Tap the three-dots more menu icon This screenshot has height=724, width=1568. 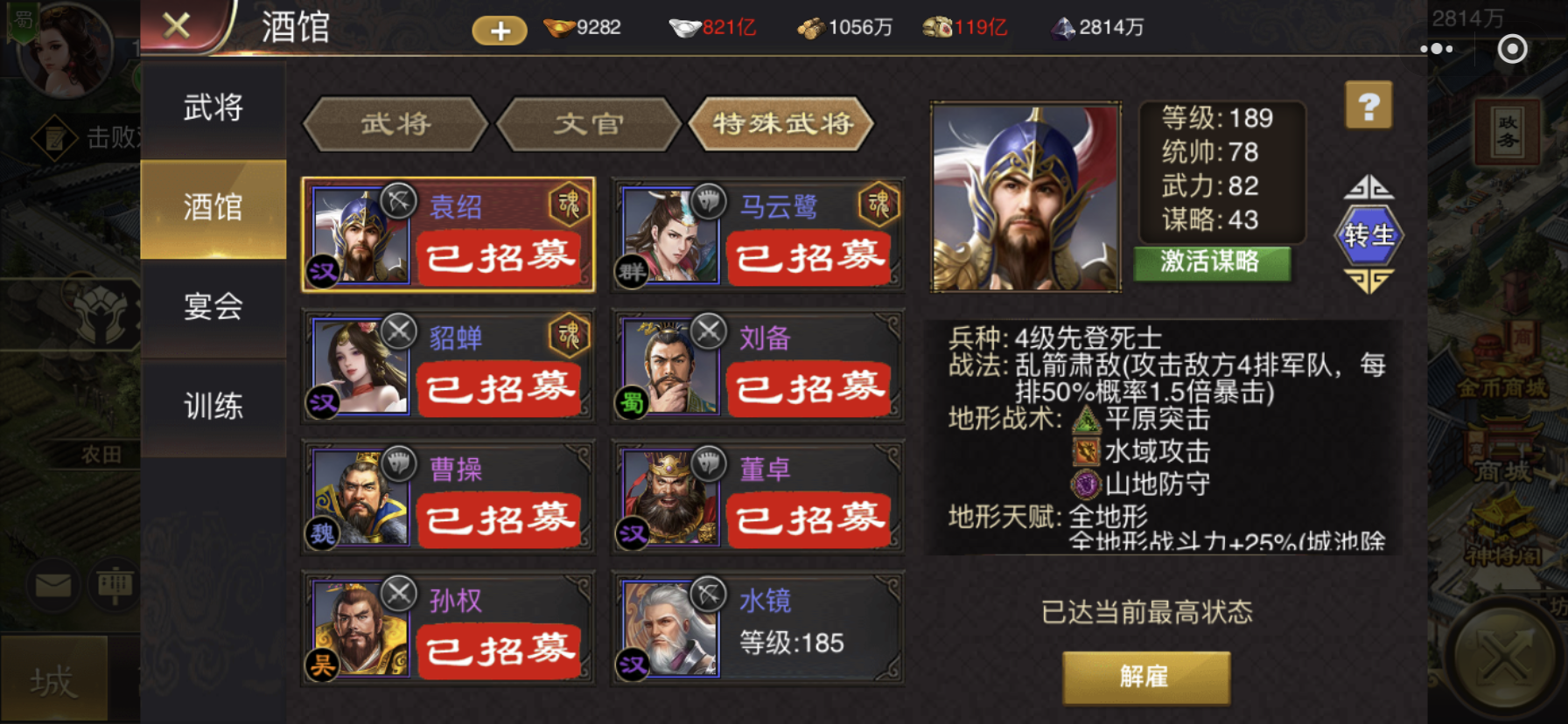tap(1436, 49)
